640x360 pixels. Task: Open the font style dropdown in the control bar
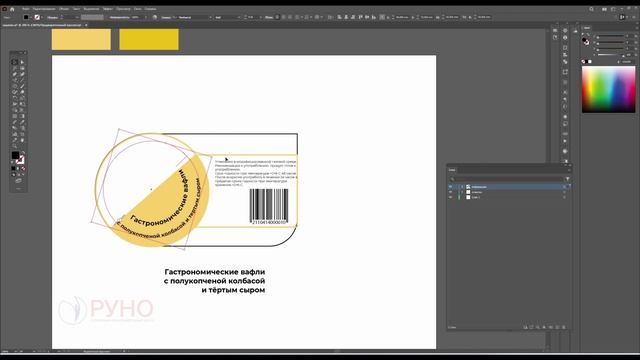239,17
